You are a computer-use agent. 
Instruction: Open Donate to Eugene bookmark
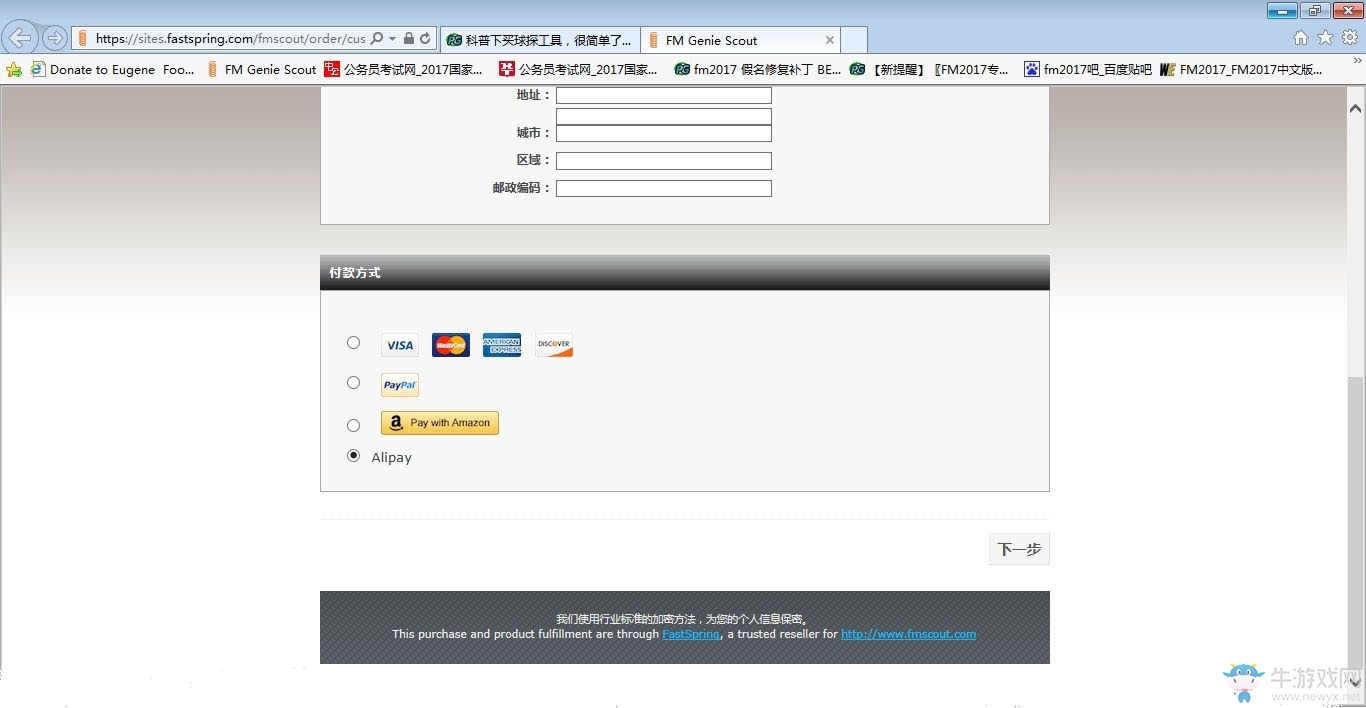(x=113, y=70)
